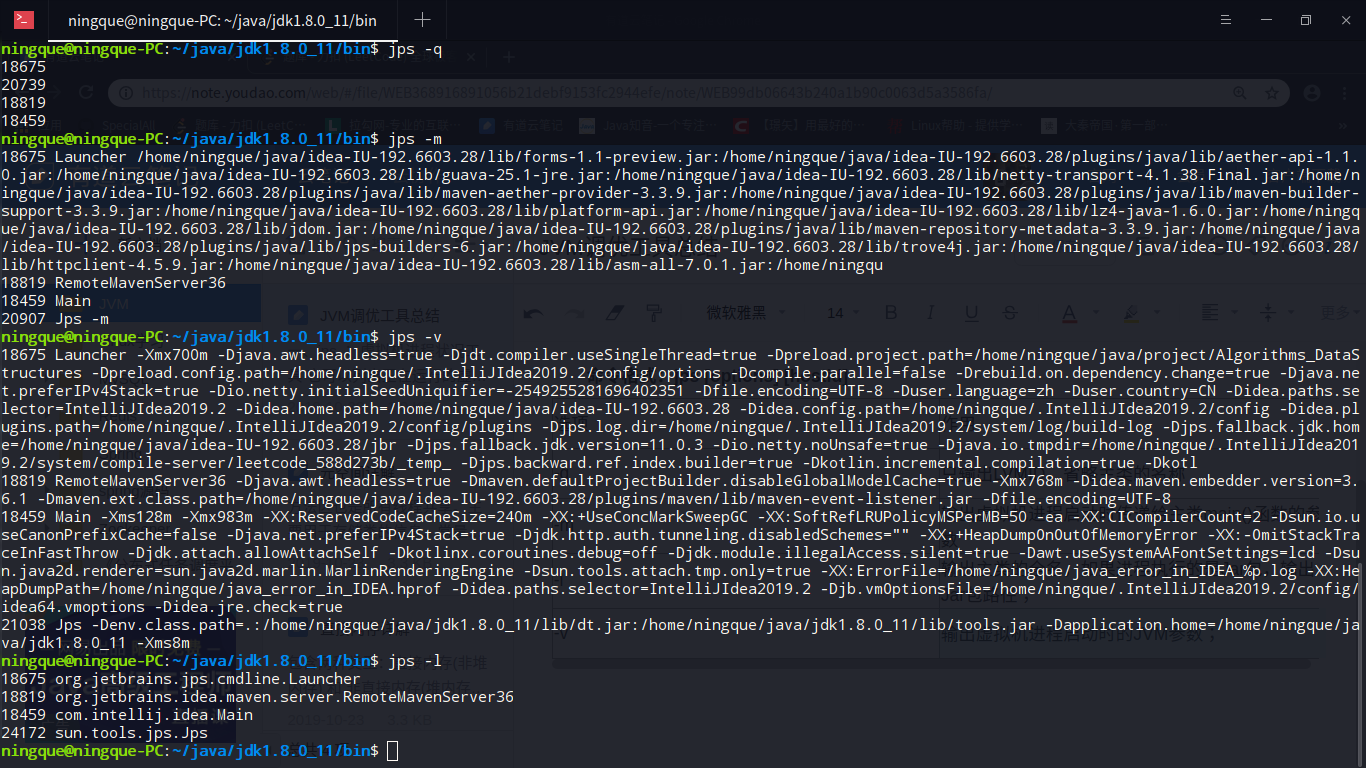Click '-Didea.jre.check=true' text
This screenshot has height=768, width=1366.
click(x=250, y=607)
